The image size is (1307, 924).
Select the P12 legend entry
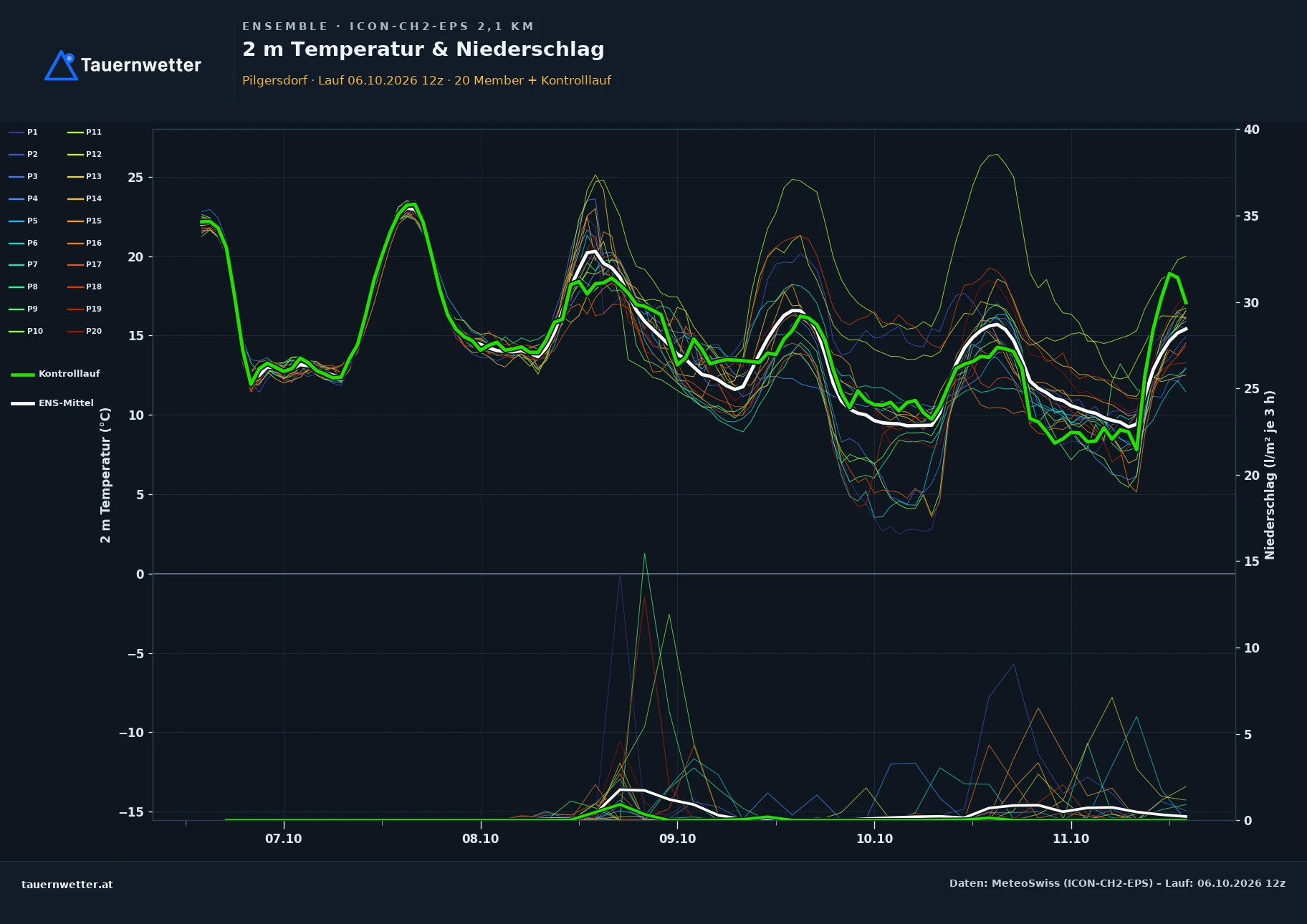click(x=85, y=154)
